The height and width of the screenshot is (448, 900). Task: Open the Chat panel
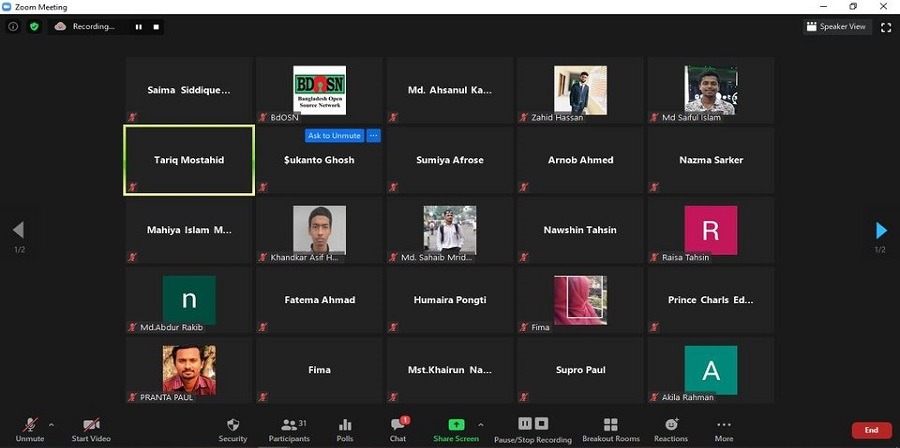tap(397, 429)
